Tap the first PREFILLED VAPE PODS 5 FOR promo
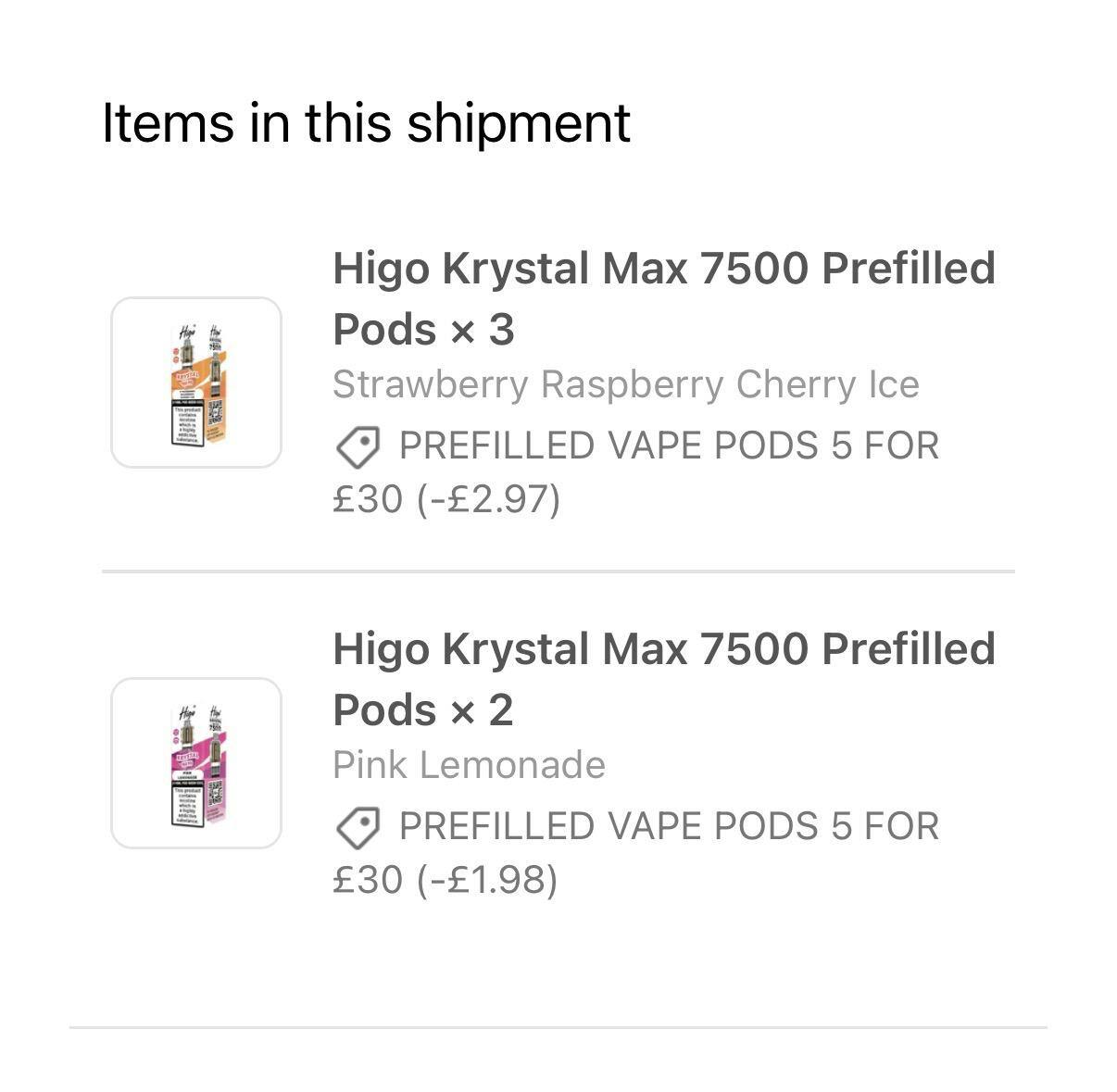 [669, 446]
